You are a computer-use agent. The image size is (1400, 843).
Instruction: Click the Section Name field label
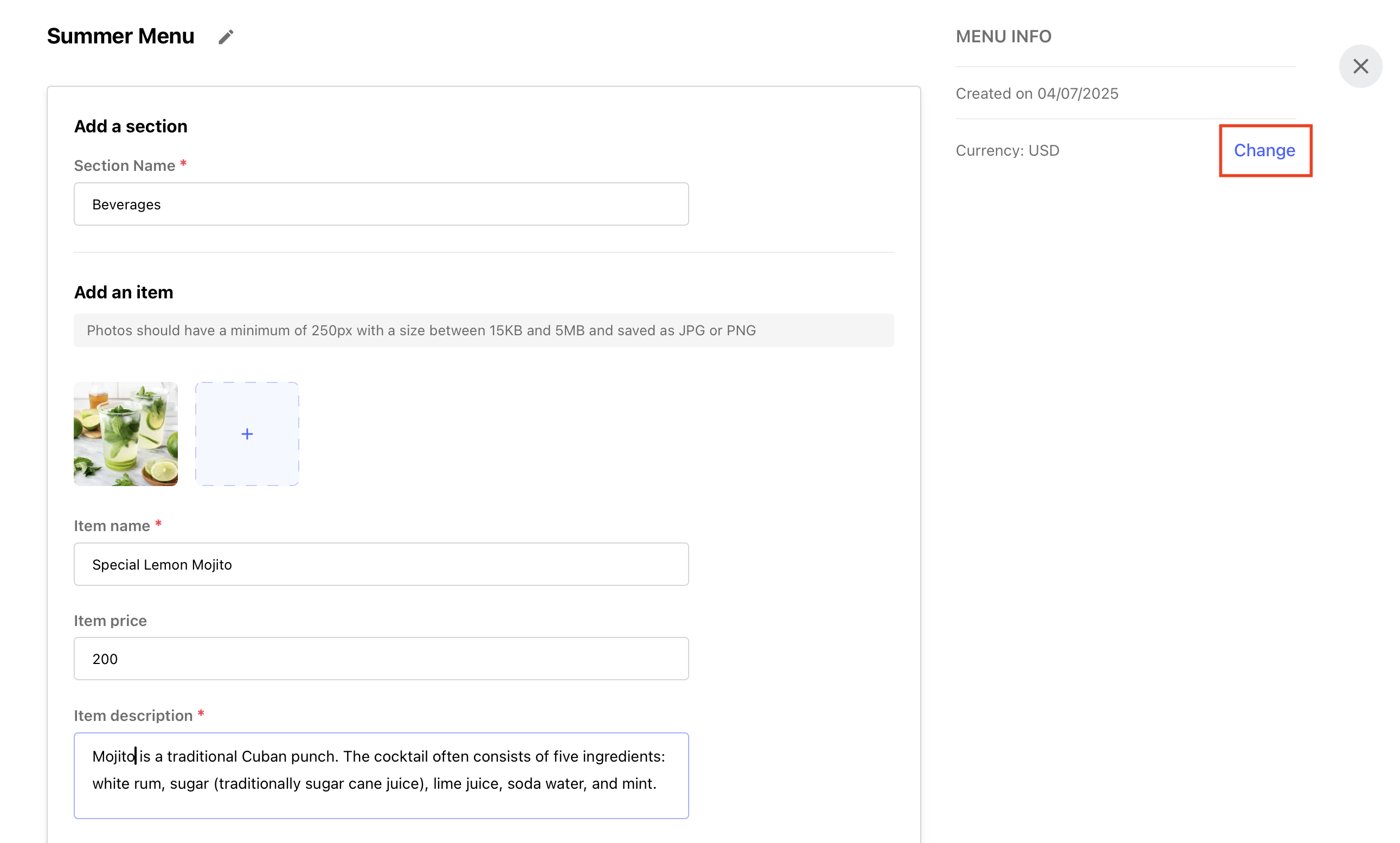(124, 165)
